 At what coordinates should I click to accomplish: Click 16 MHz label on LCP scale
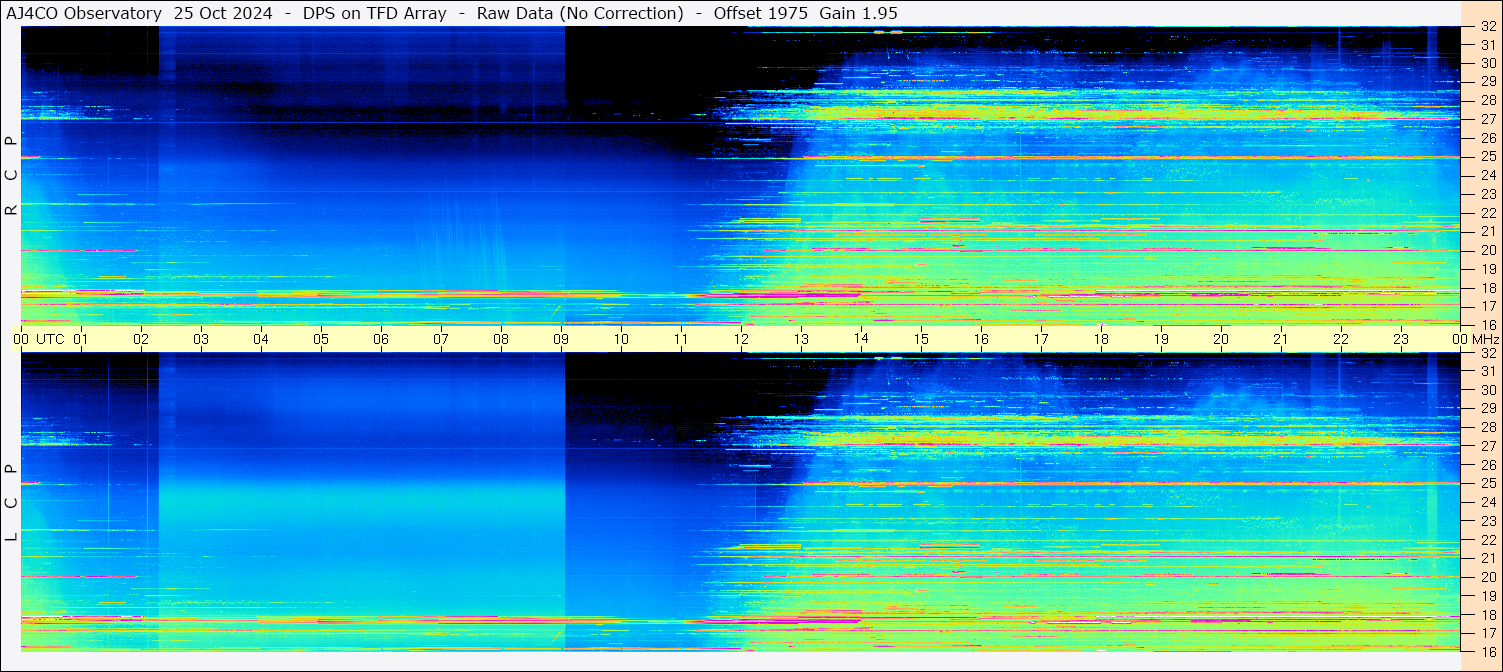tap(1488, 651)
